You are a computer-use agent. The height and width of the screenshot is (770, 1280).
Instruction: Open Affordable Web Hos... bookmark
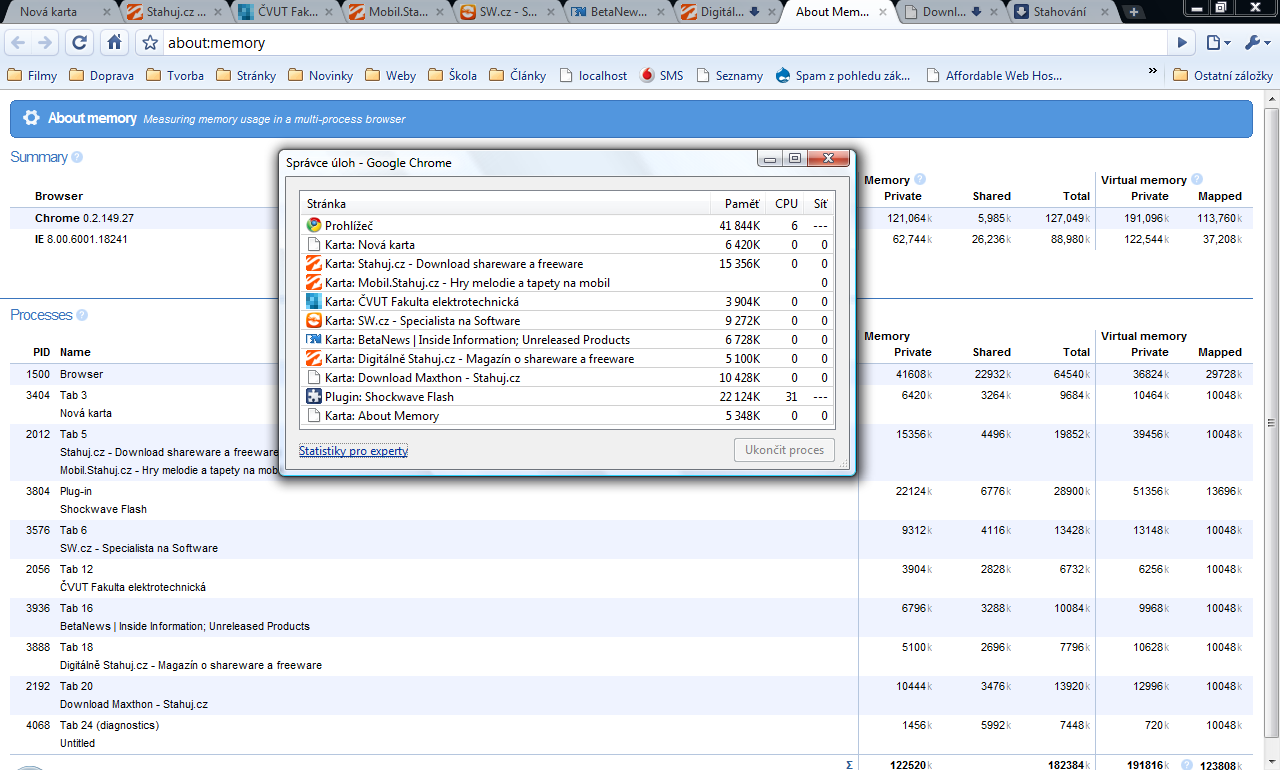[x=995, y=75]
